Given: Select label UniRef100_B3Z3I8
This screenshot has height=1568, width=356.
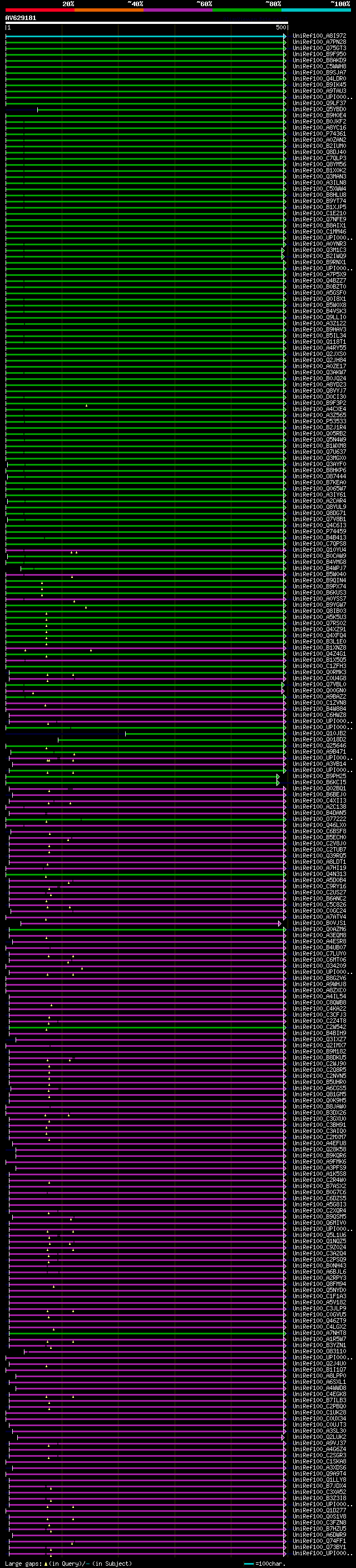Looking at the screenshot, I should coord(319,1497).
